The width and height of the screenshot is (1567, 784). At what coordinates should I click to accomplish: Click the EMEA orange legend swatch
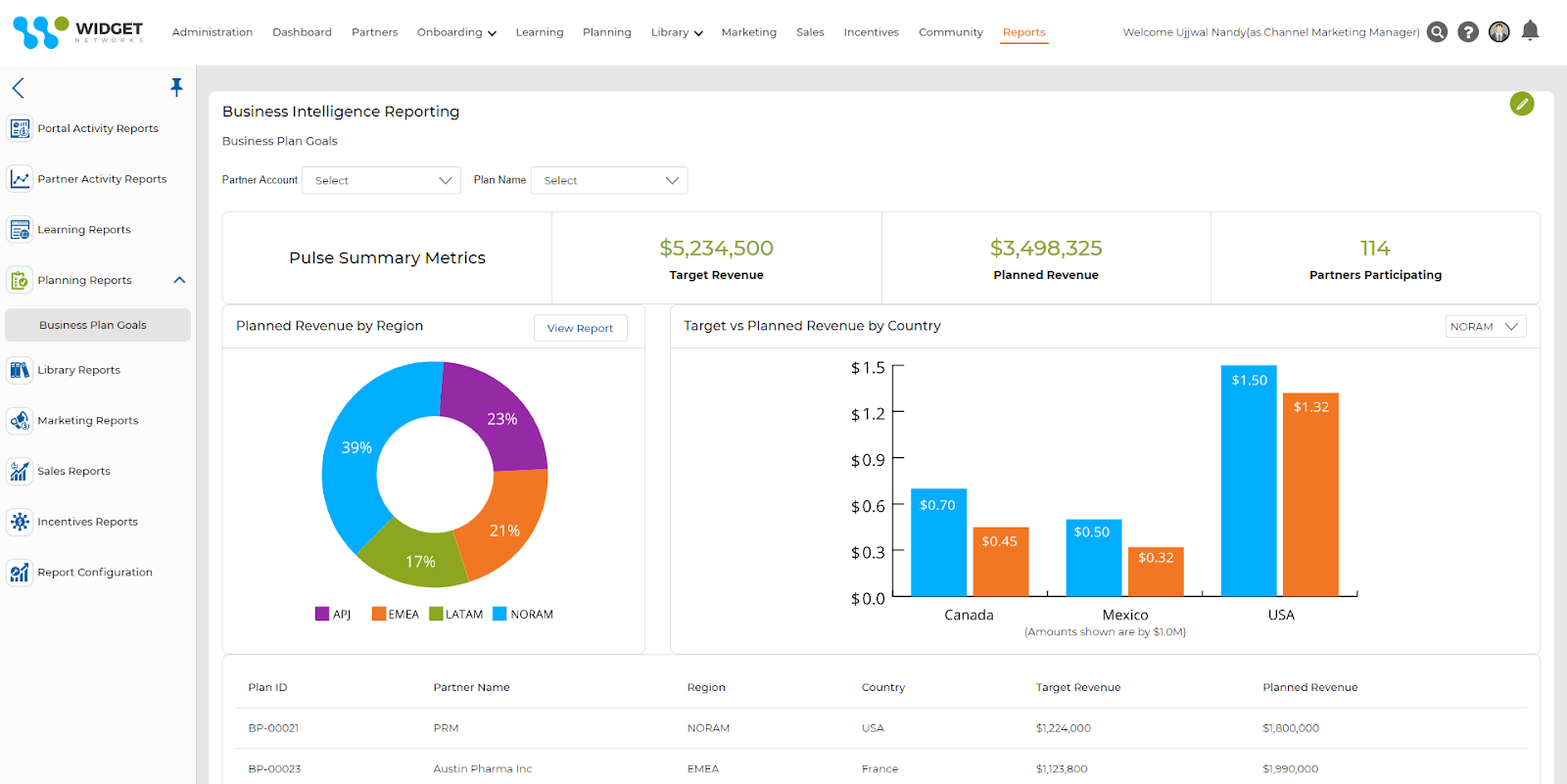[x=378, y=614]
